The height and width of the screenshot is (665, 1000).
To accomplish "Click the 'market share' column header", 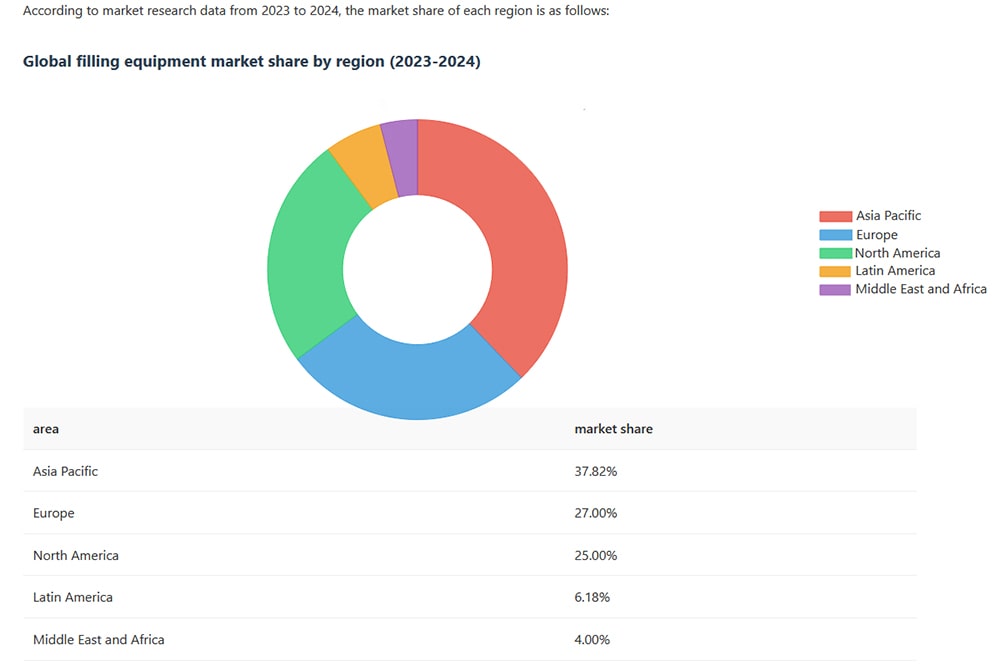I will (614, 429).
